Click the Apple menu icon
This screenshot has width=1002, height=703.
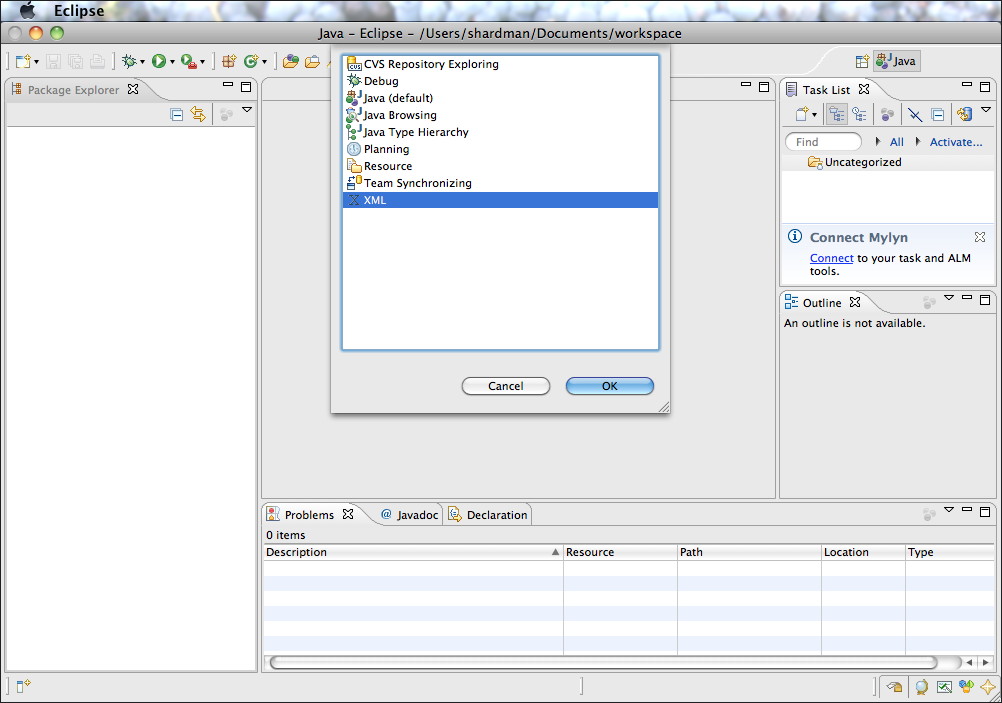tap(27, 11)
